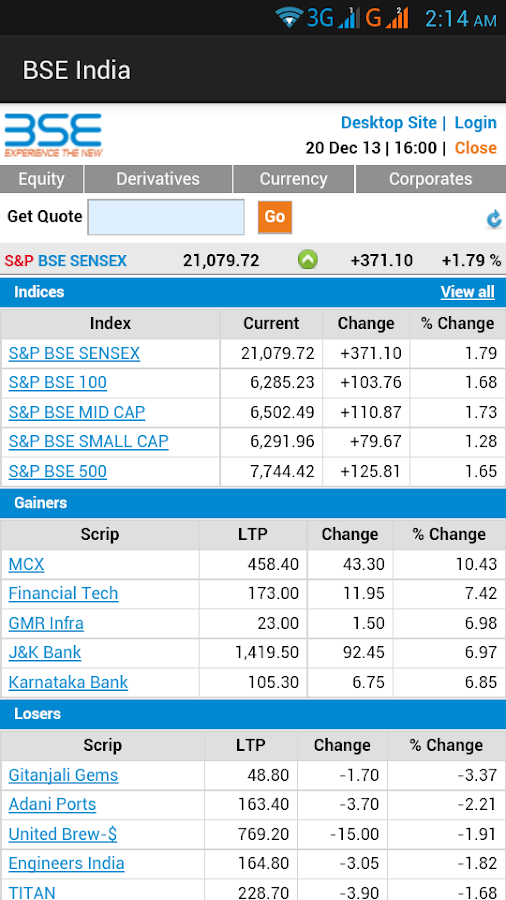Open the United Brew-$ scrip link
The height and width of the screenshot is (900, 506).
(63, 835)
